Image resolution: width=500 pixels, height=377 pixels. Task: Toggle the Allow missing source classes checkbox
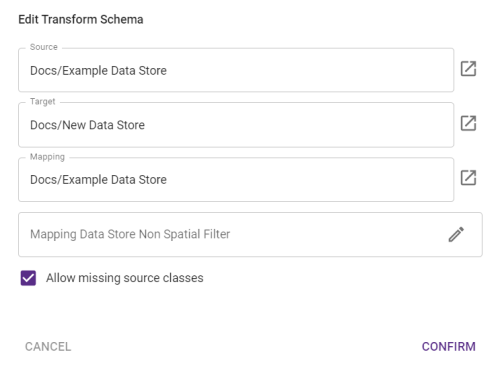tap(28, 278)
